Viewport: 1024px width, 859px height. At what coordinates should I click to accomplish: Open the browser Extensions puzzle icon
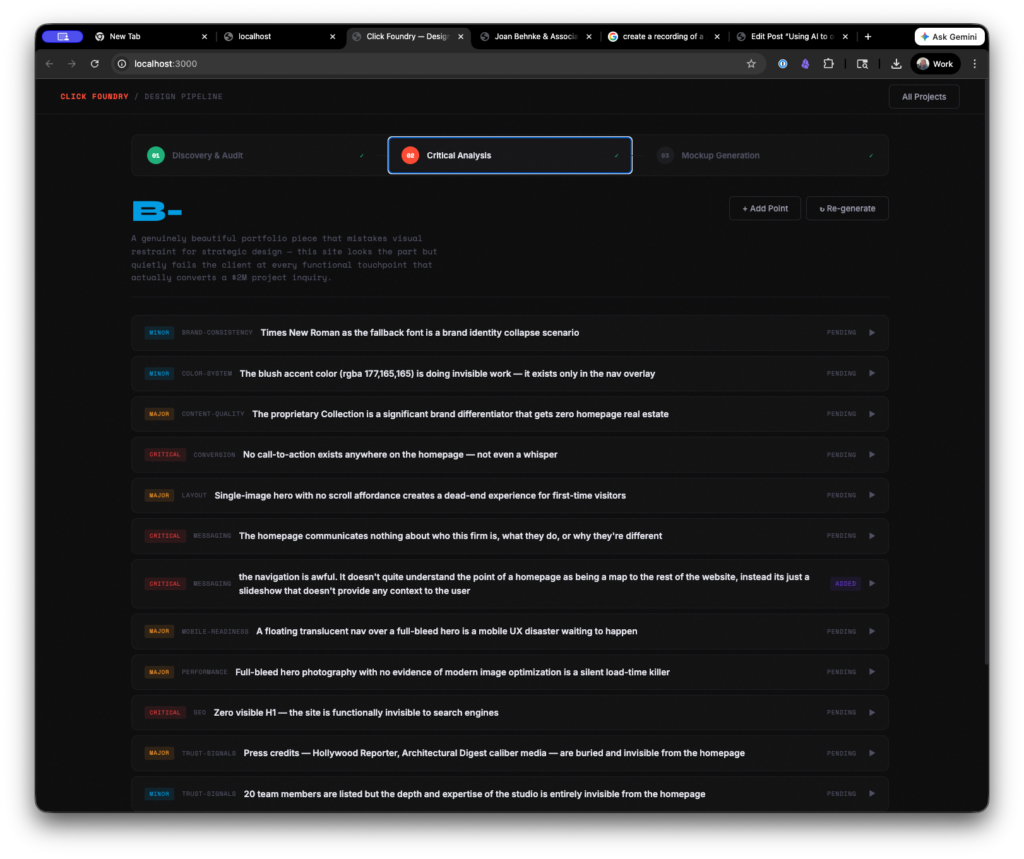(x=828, y=64)
